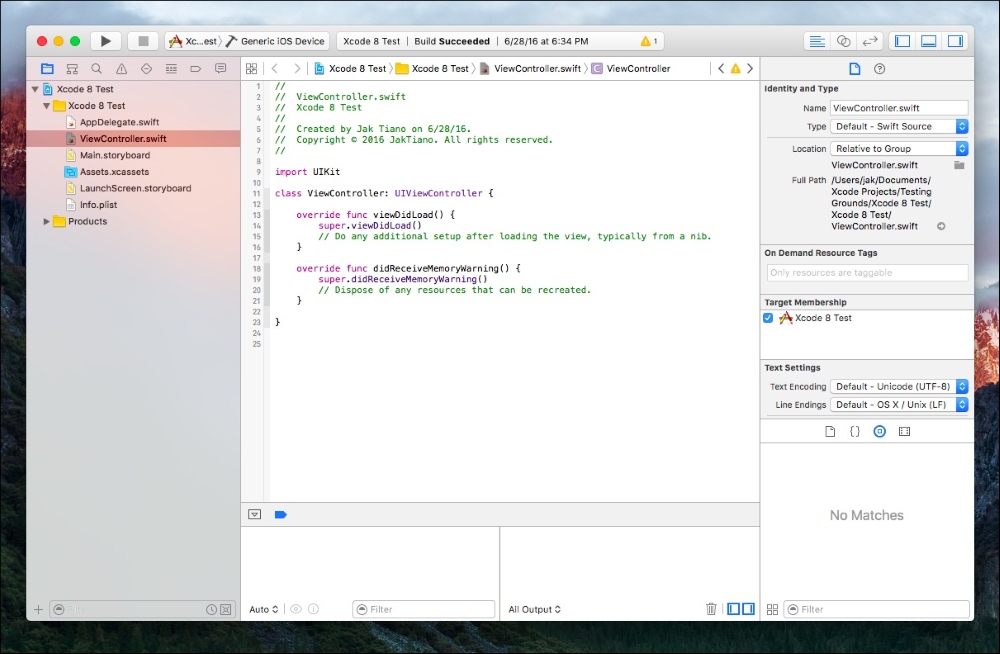
Task: Open the Issue navigator warning icon
Action: [121, 68]
